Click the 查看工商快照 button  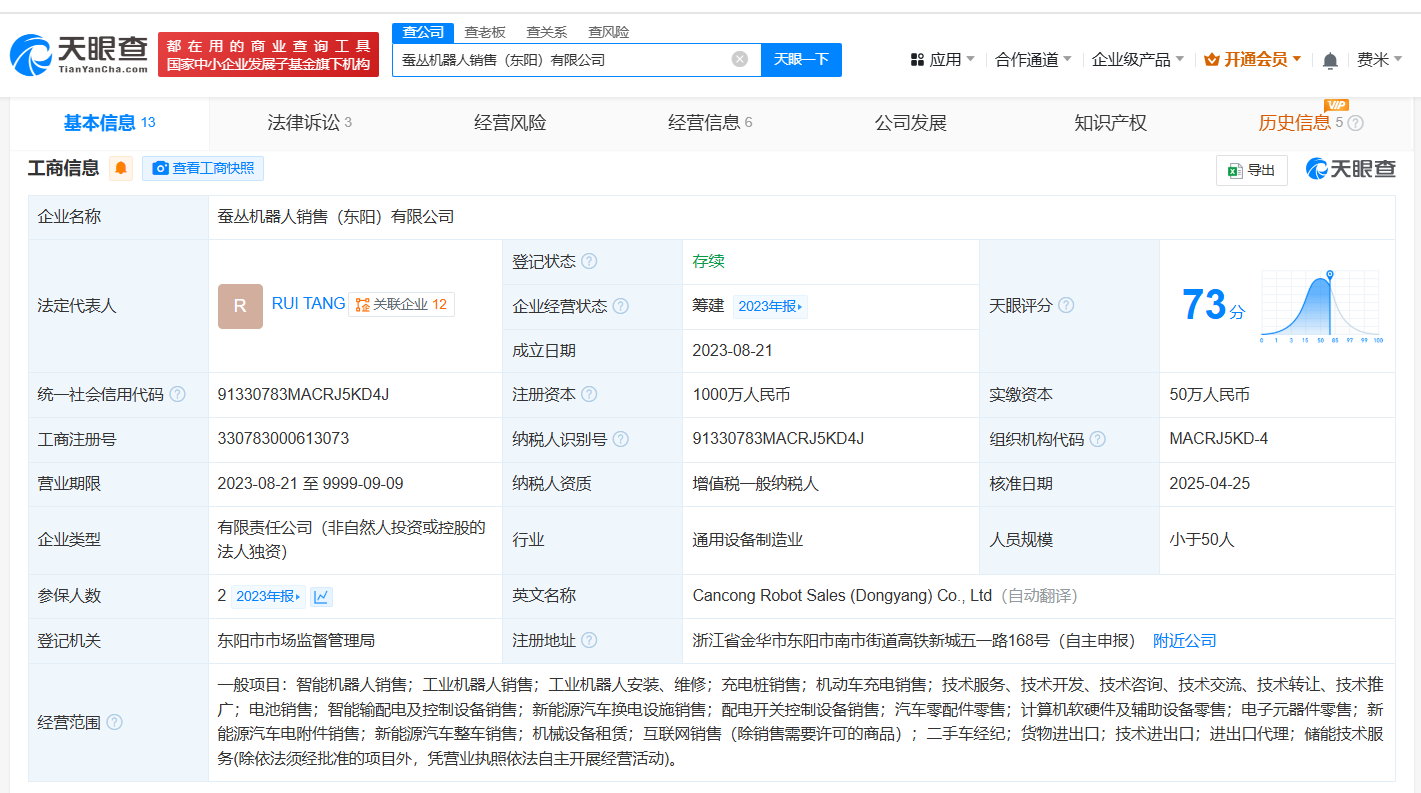point(203,168)
